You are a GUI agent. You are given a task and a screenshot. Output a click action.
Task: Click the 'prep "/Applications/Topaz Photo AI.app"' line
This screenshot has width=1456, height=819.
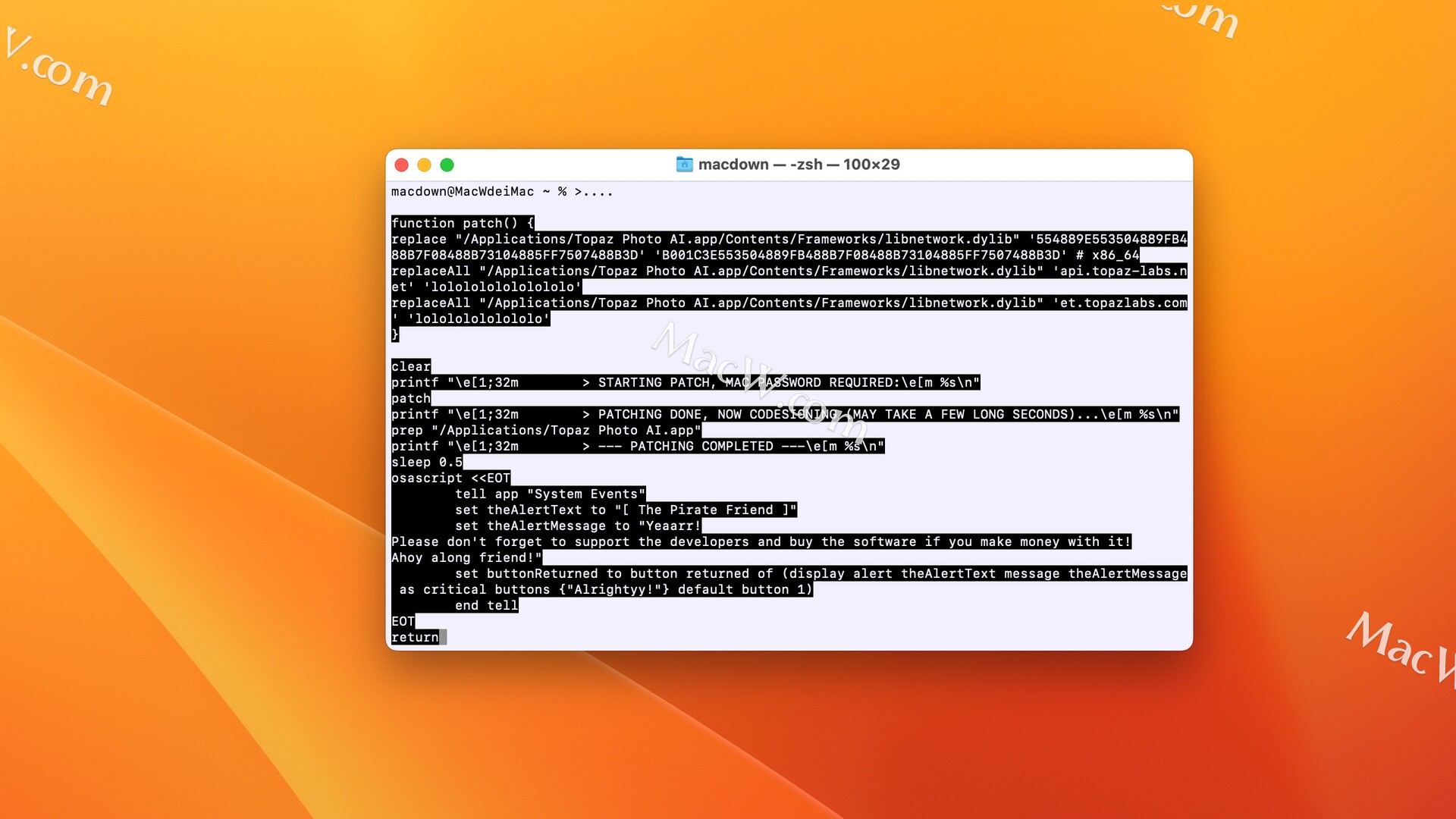point(546,430)
